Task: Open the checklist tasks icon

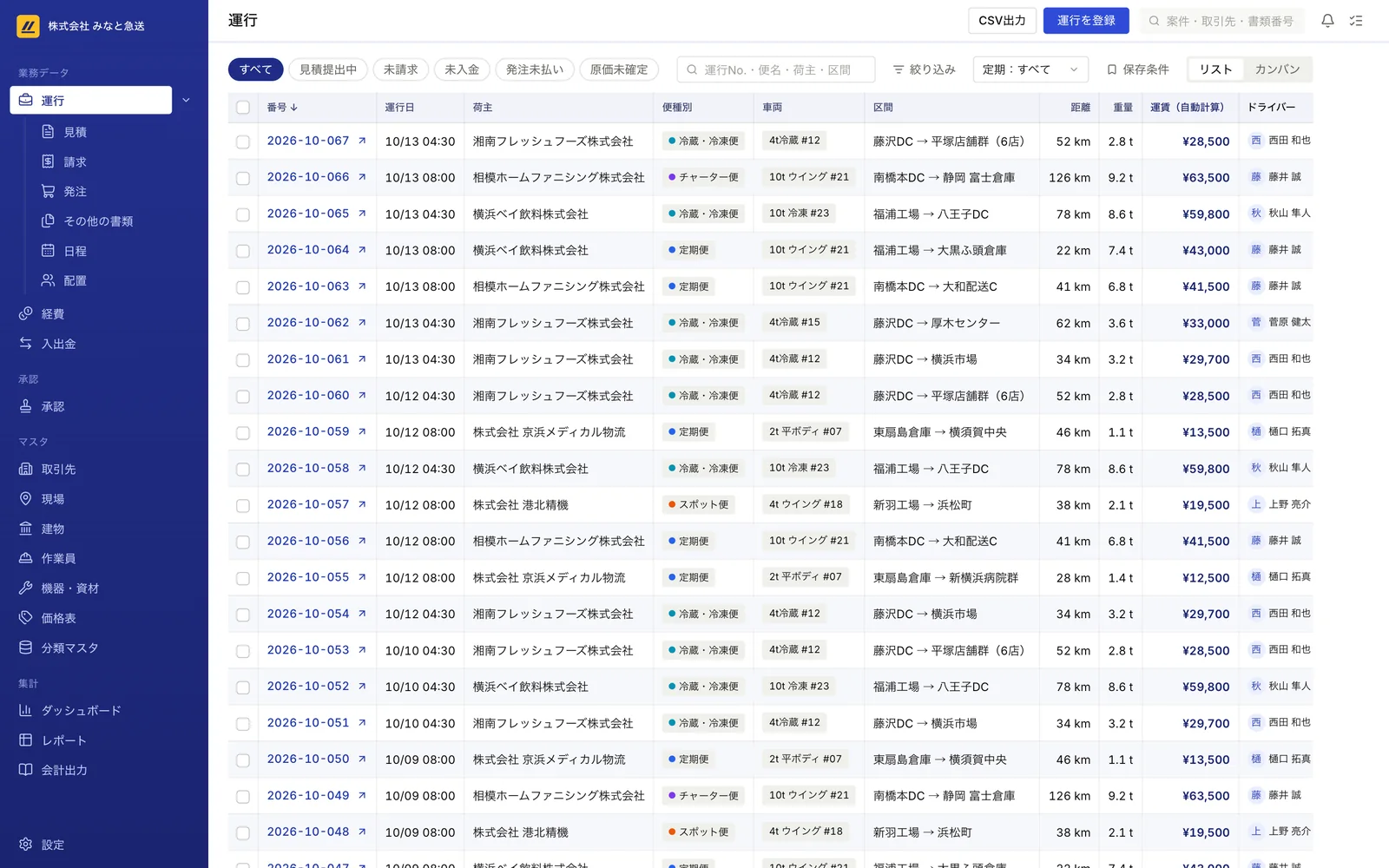Action: pyautogui.click(x=1356, y=21)
